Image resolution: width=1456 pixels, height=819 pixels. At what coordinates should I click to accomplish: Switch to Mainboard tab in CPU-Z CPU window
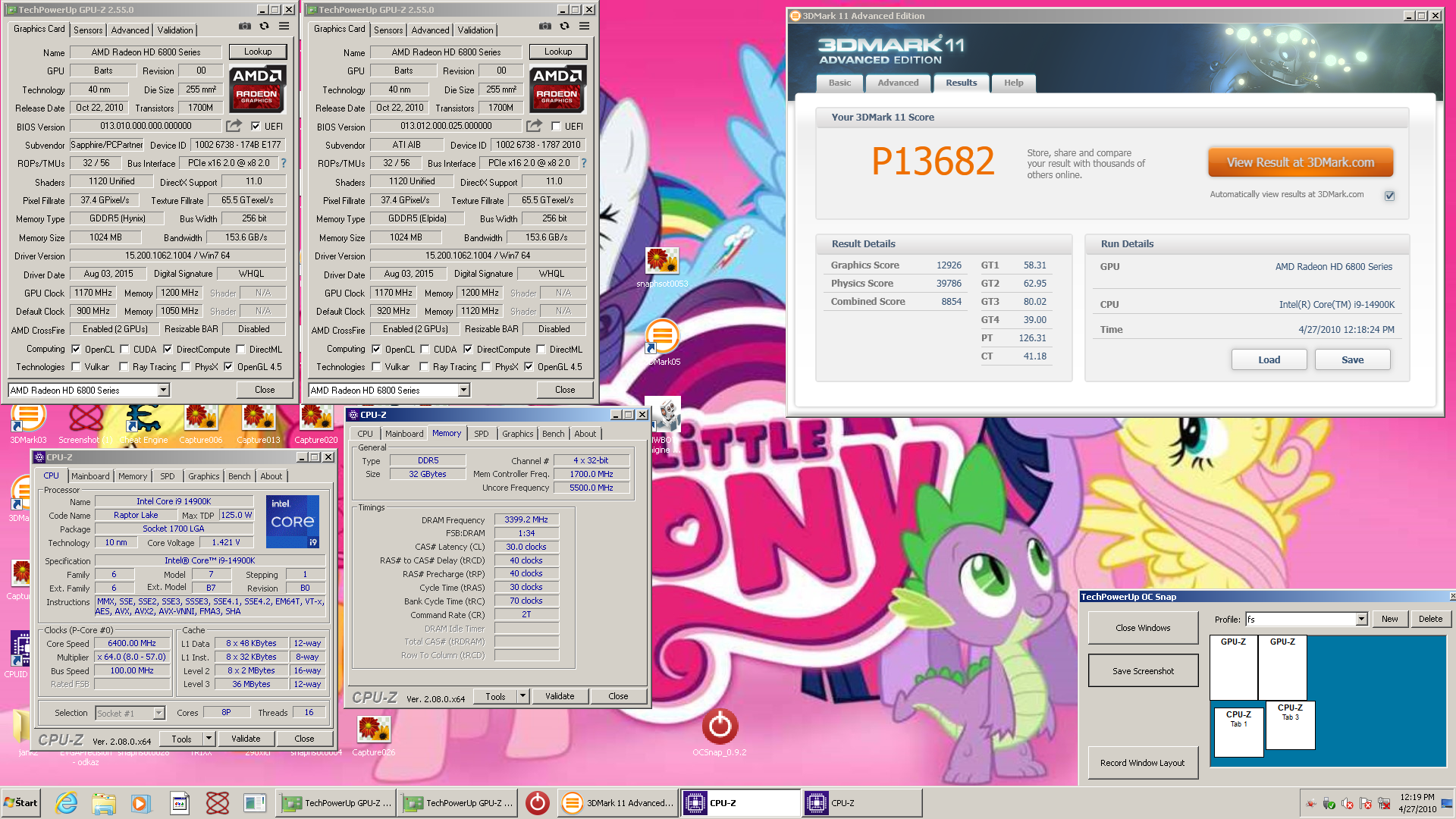90,476
